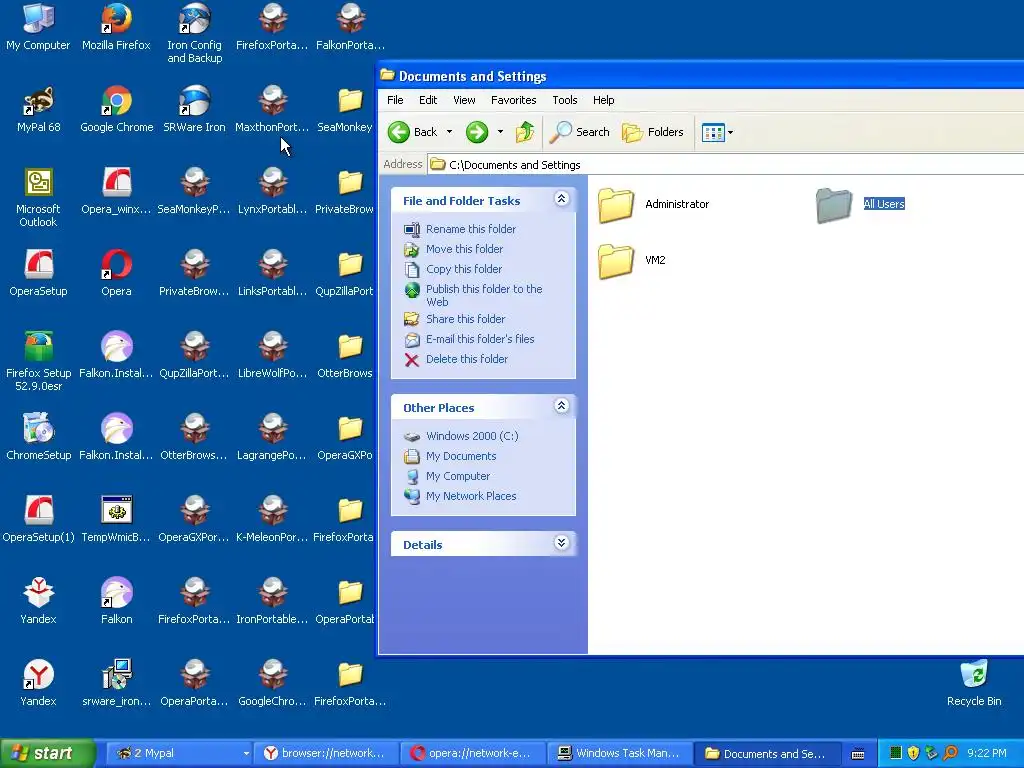
Task: Select the srware_iron… installer icon
Action: (116, 682)
